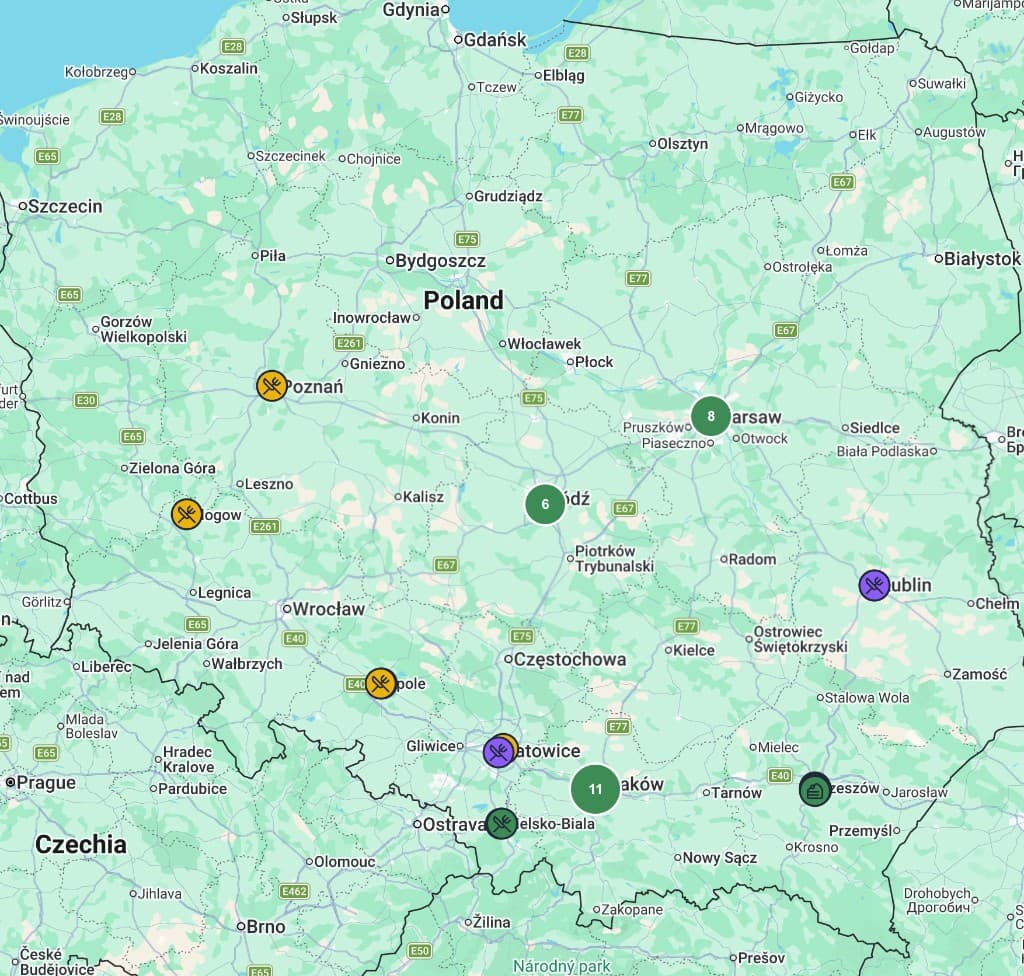
Task: Click the Gdańsk city label
Action: tap(495, 40)
